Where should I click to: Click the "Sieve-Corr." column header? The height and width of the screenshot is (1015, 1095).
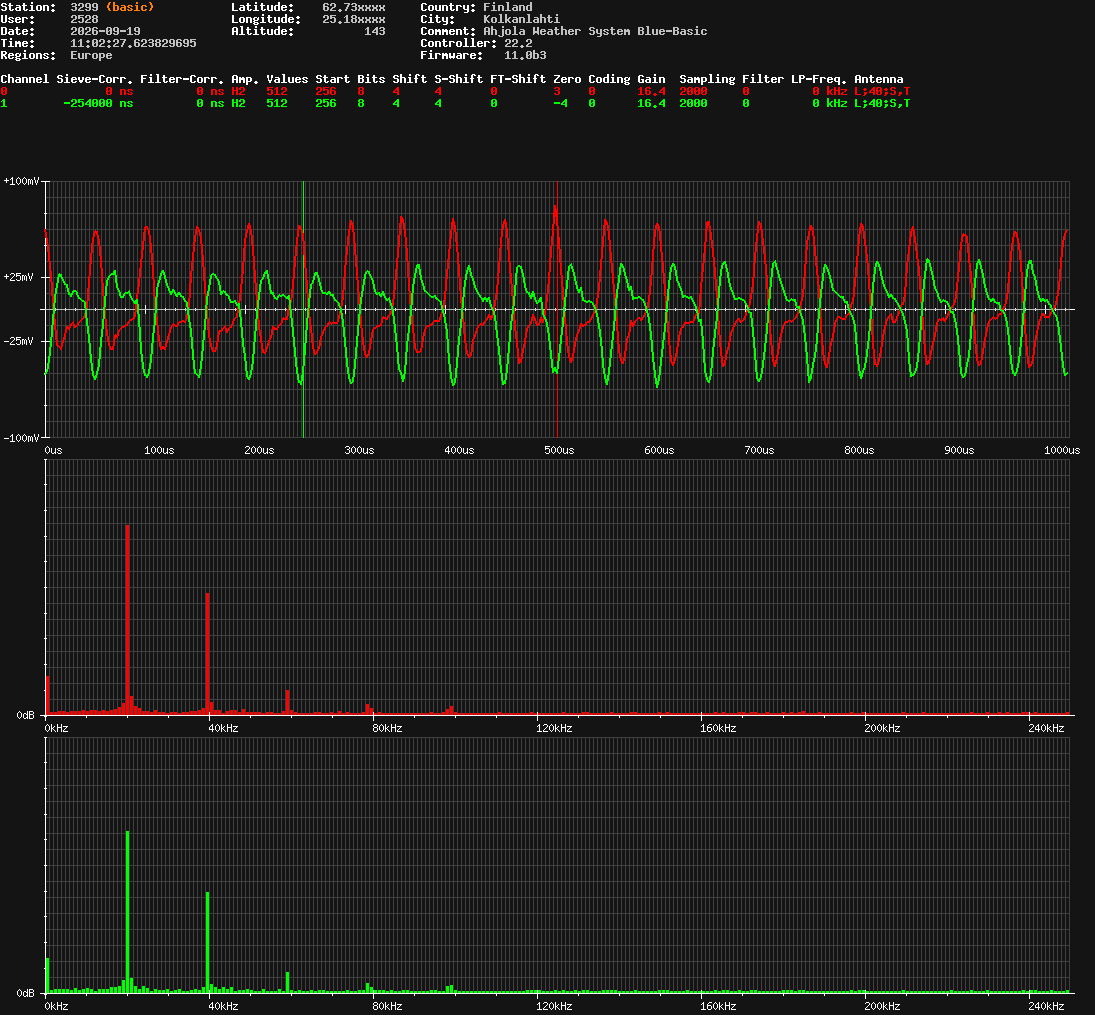click(94, 79)
